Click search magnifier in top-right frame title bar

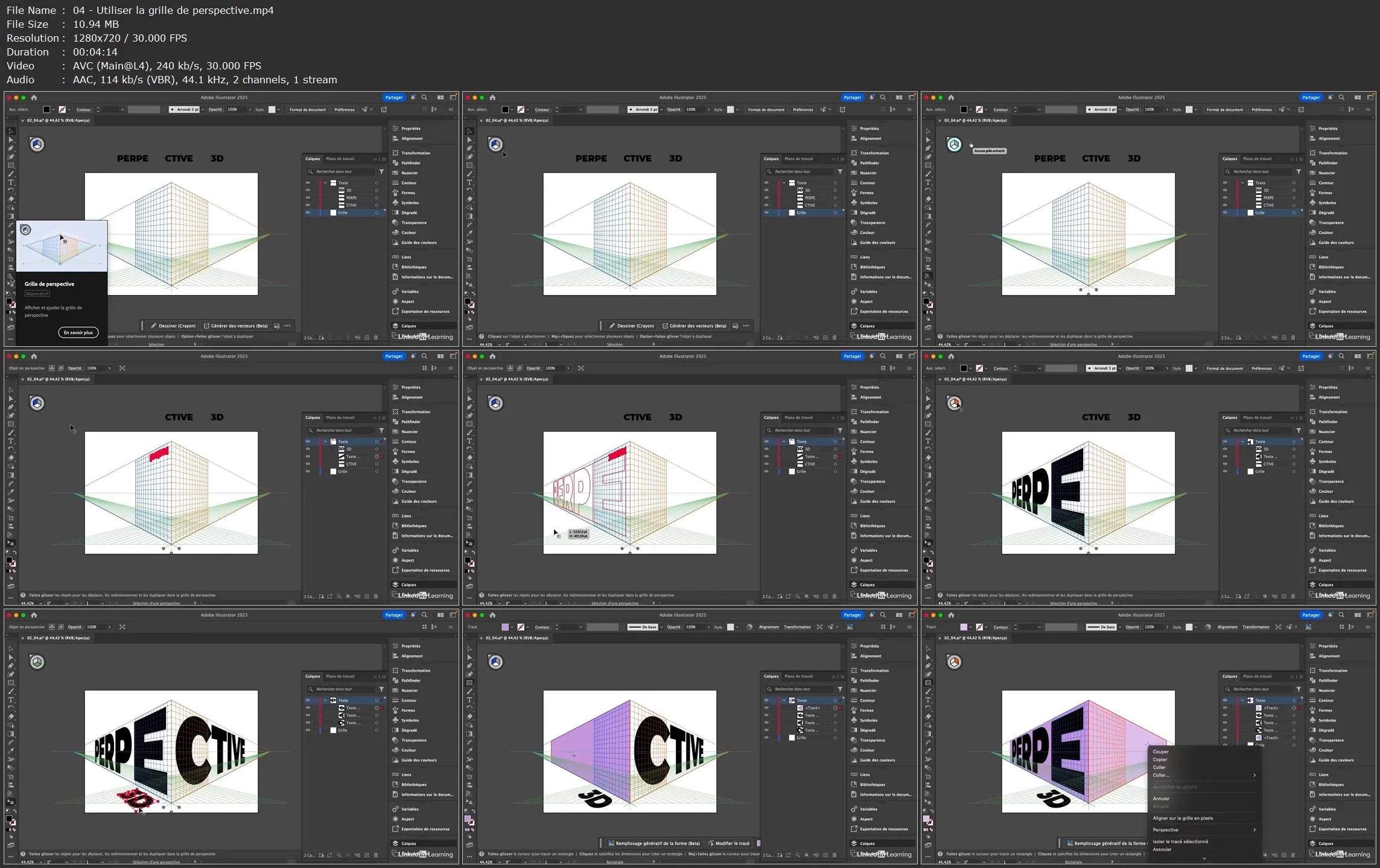pyautogui.click(x=1341, y=97)
